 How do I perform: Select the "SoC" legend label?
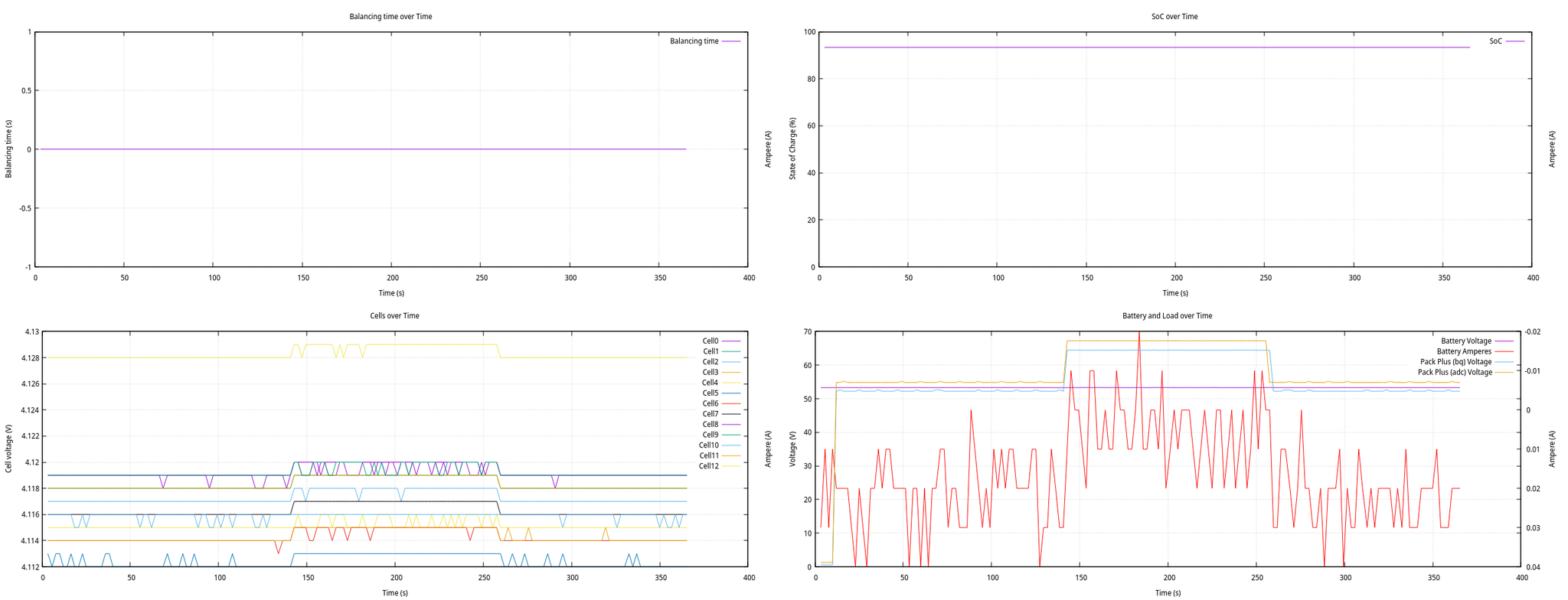(x=1495, y=41)
